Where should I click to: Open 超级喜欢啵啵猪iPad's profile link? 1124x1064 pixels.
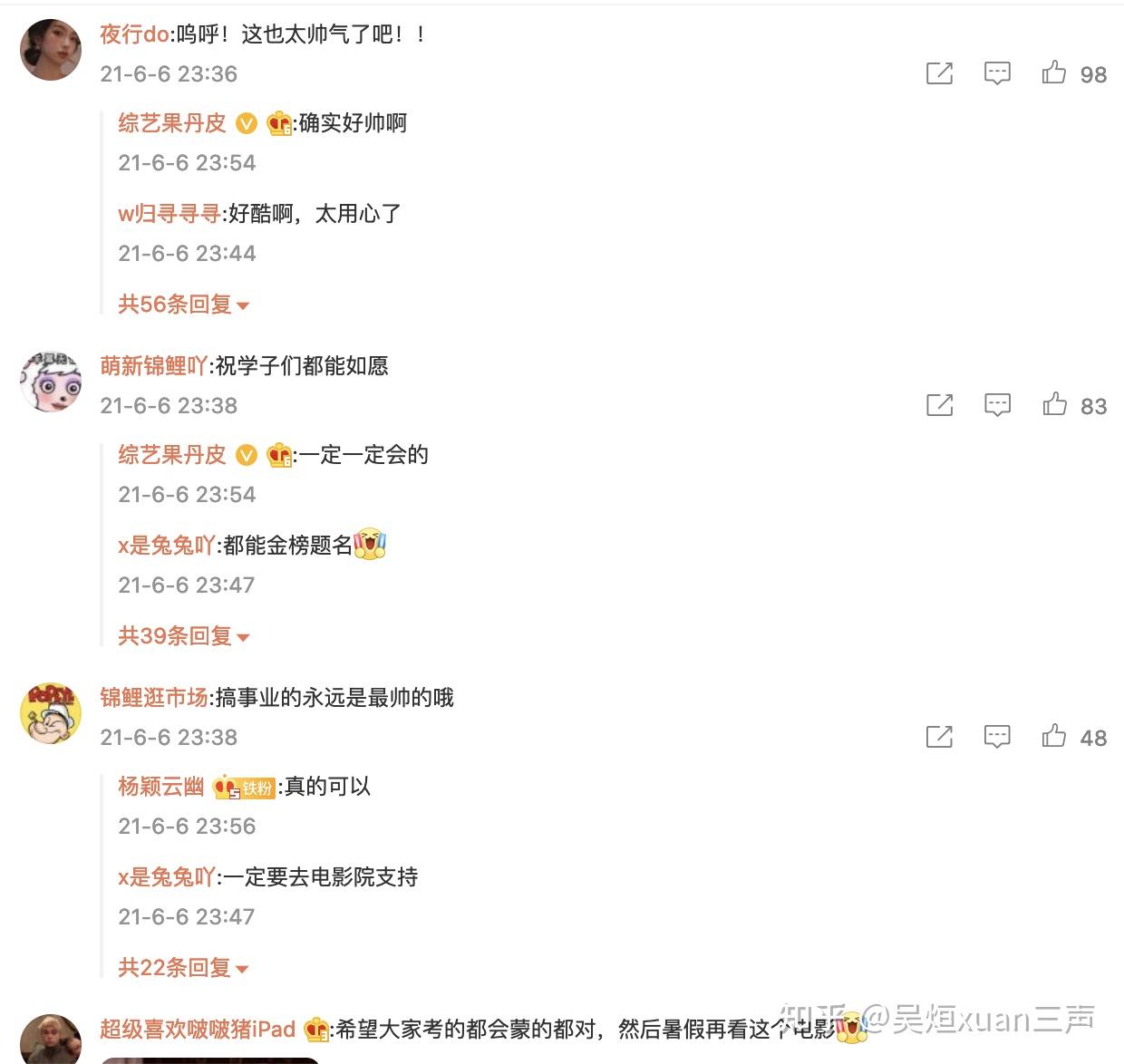pos(198,1030)
